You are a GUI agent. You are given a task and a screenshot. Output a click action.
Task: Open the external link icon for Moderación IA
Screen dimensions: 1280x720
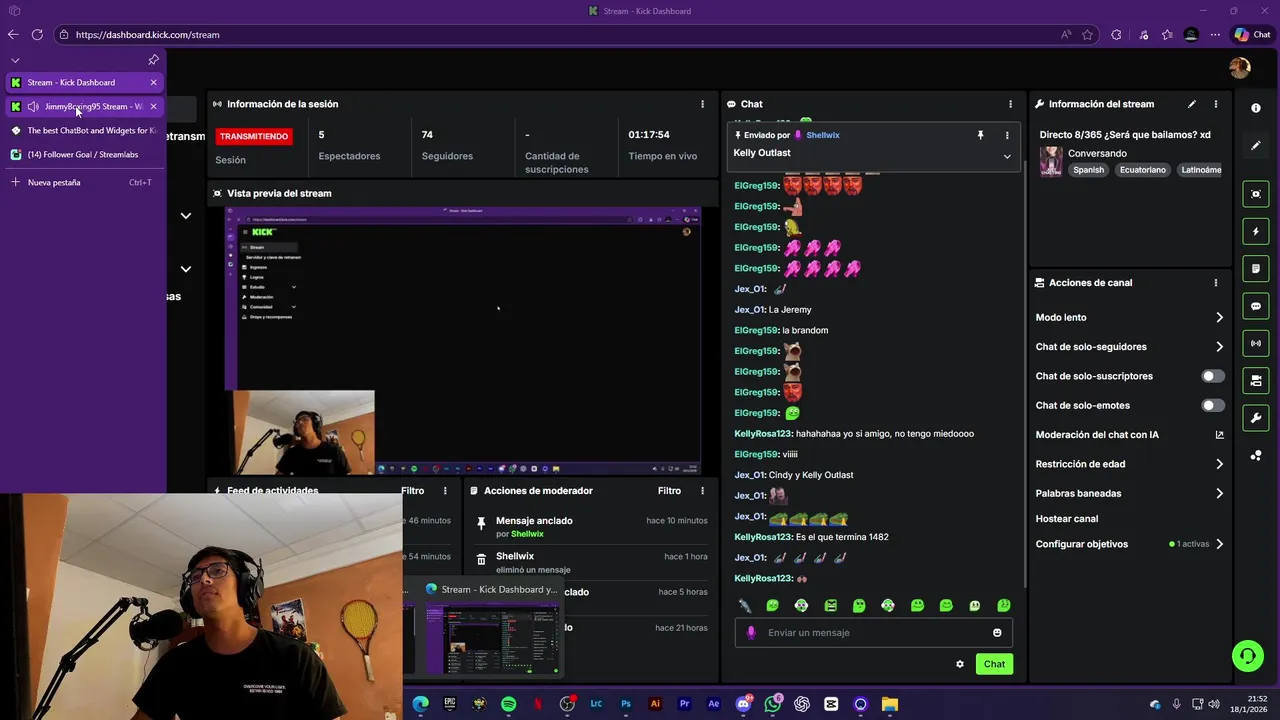pos(1219,435)
